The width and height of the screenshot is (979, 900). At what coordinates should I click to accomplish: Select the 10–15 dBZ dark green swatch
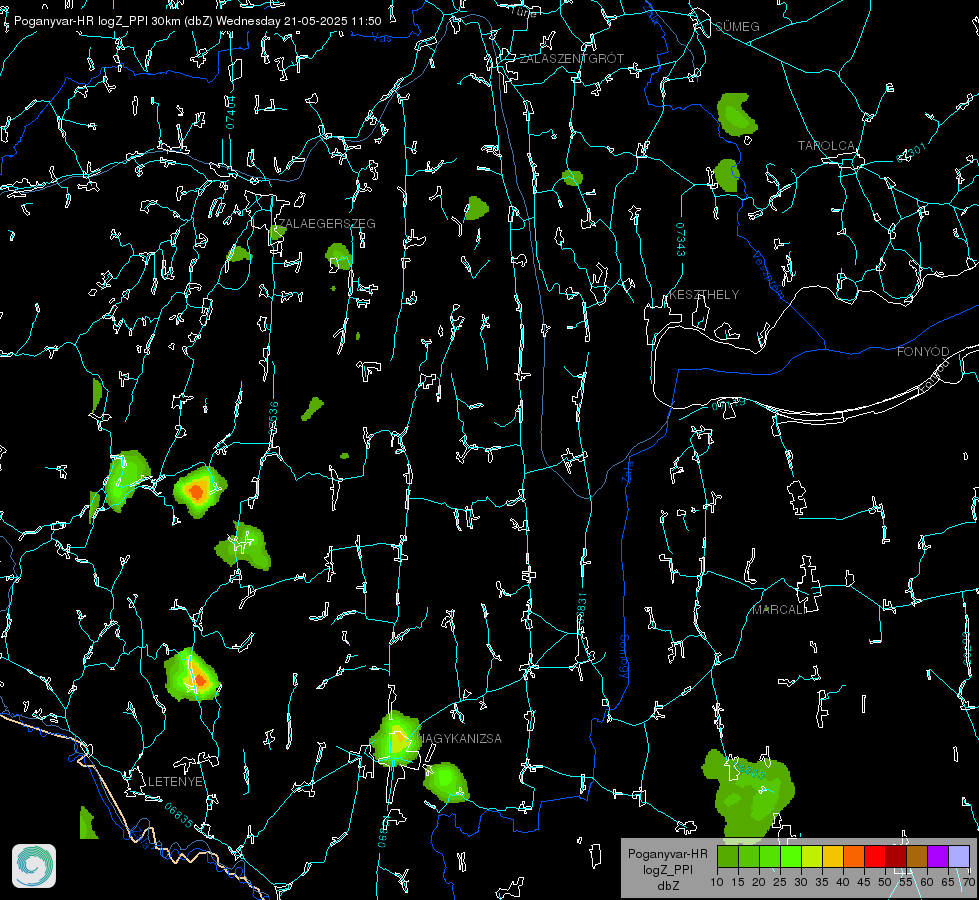(728, 856)
